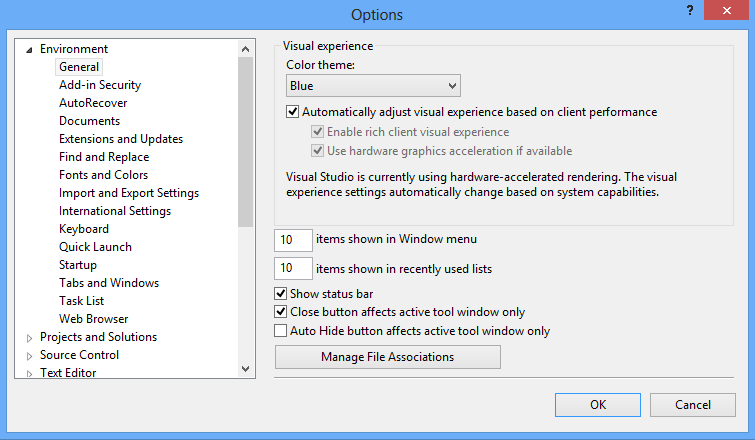755x440 pixels.
Task: Select the Projects and Solutions label
Action: [98, 337]
